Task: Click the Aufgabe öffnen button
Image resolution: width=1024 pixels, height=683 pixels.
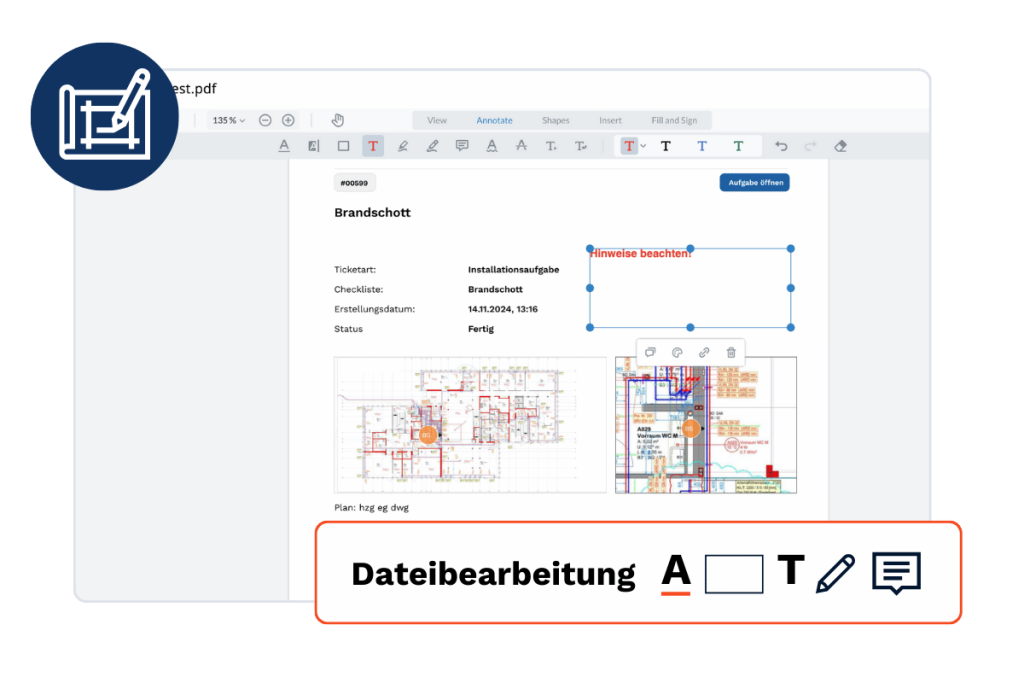Action: click(x=754, y=182)
